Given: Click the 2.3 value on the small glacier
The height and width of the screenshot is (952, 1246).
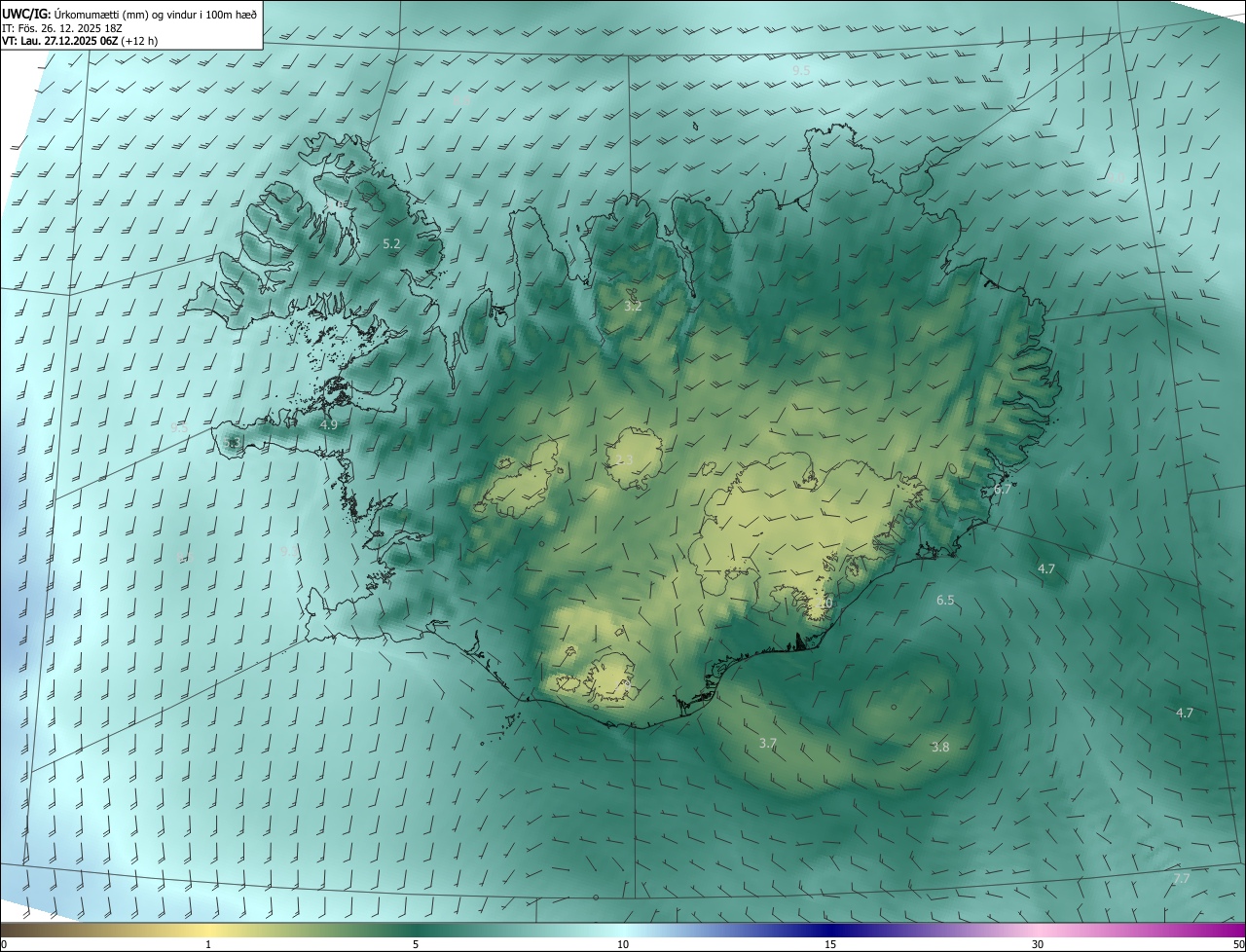Looking at the screenshot, I should pos(624,459).
